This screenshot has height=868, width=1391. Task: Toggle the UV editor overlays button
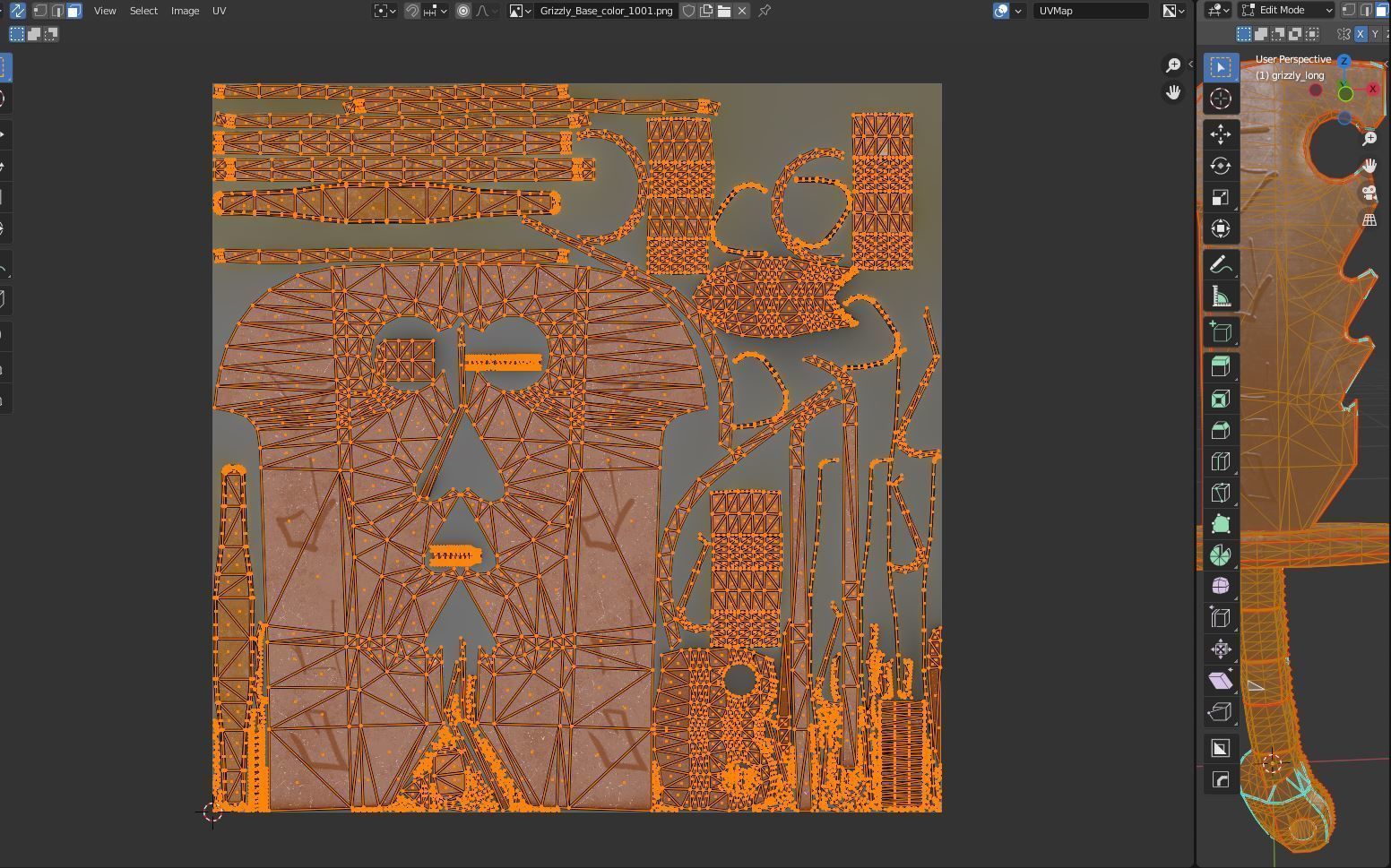click(1001, 11)
